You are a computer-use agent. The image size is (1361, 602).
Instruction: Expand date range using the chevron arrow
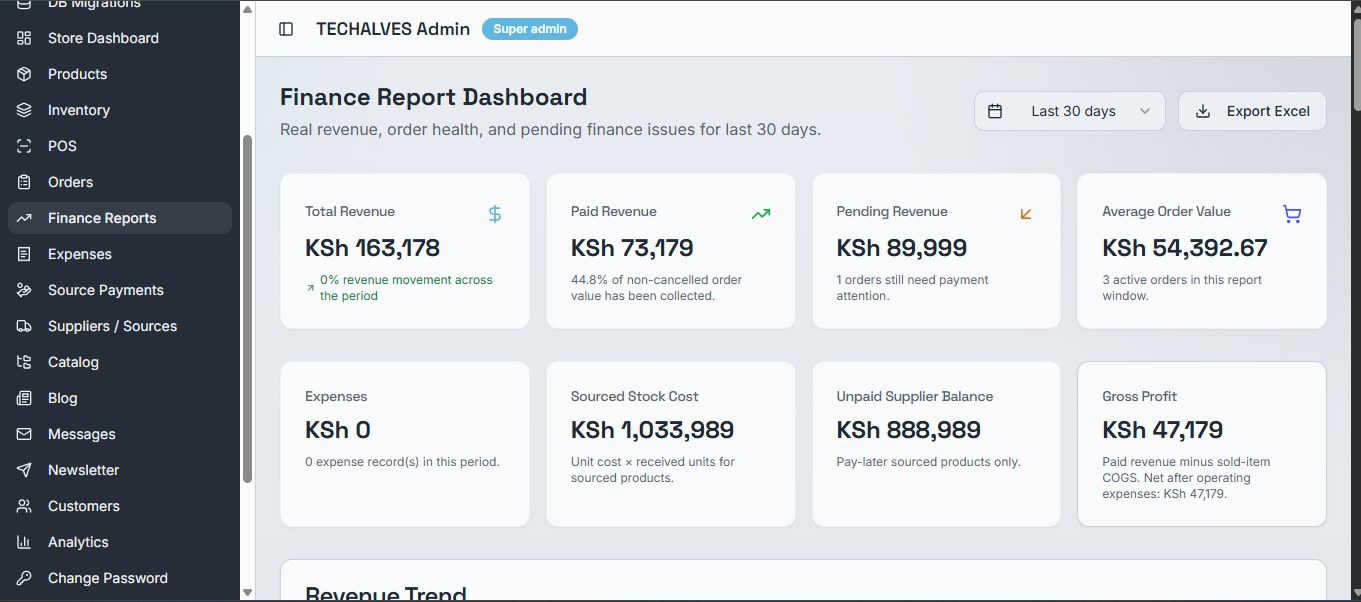pyautogui.click(x=1145, y=111)
